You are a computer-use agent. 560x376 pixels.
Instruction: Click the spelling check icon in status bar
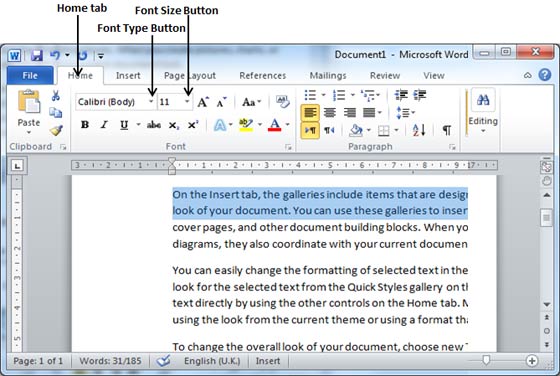click(x=163, y=361)
